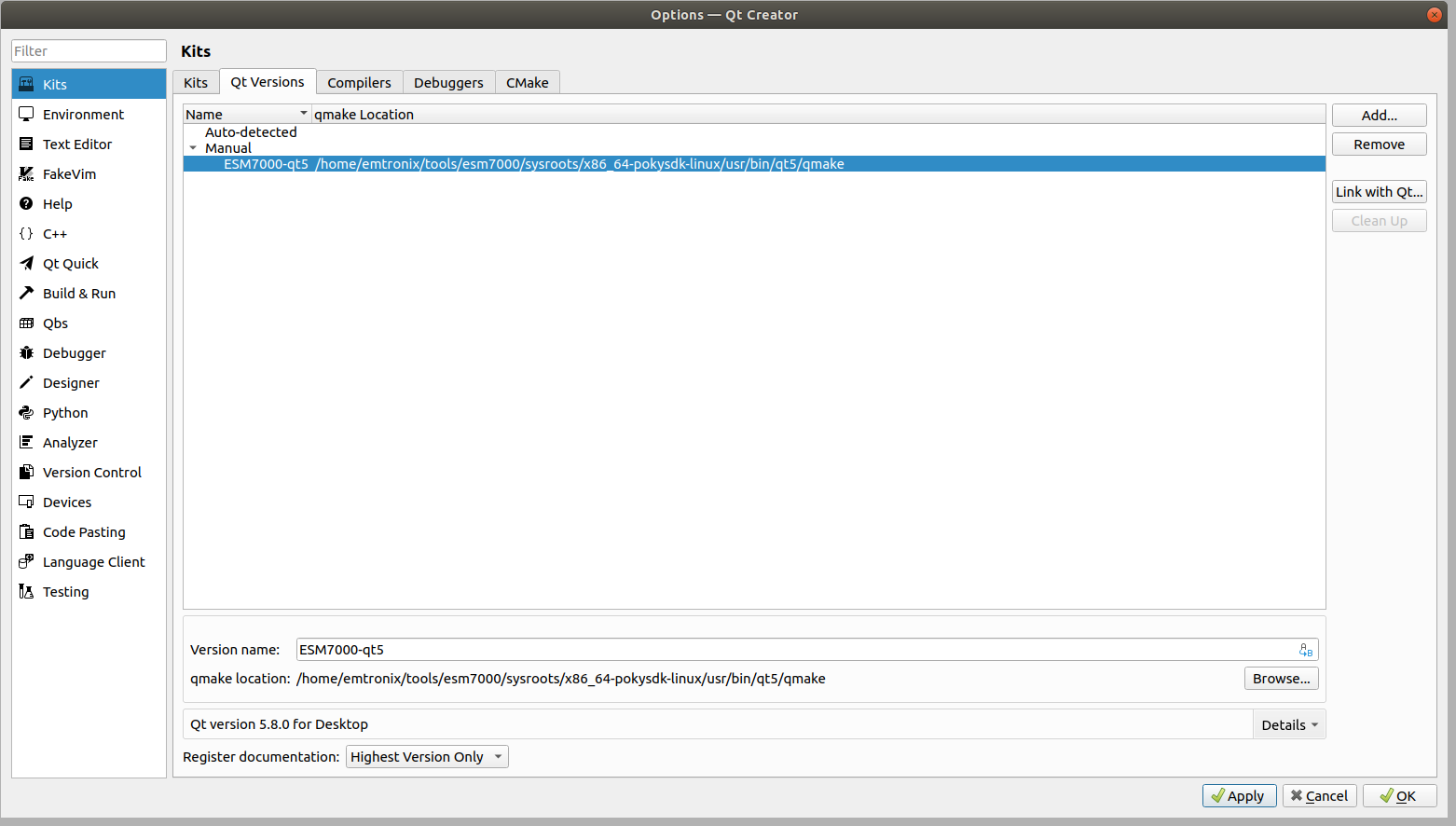
Task: Select the Auto-detected tree group
Action: click(251, 132)
